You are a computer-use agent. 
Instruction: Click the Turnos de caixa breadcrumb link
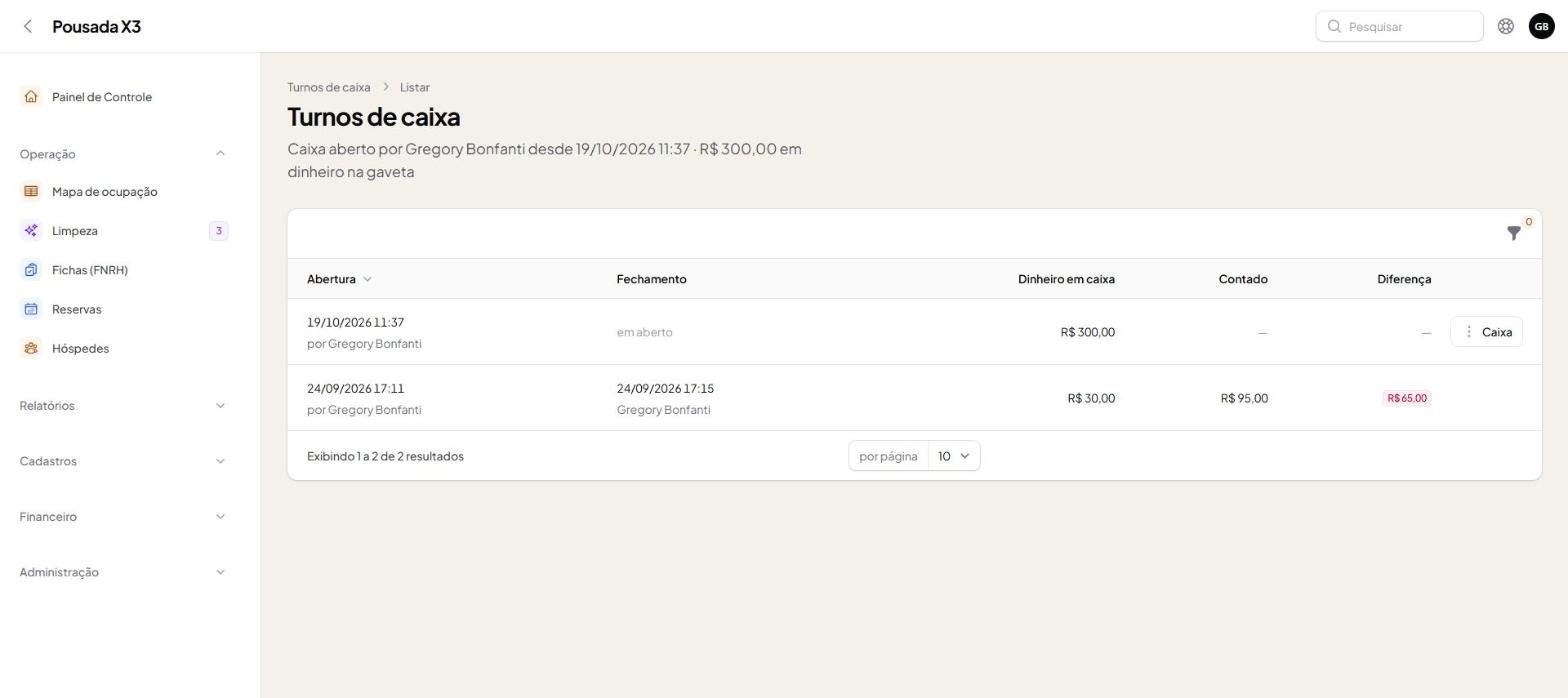tap(328, 87)
